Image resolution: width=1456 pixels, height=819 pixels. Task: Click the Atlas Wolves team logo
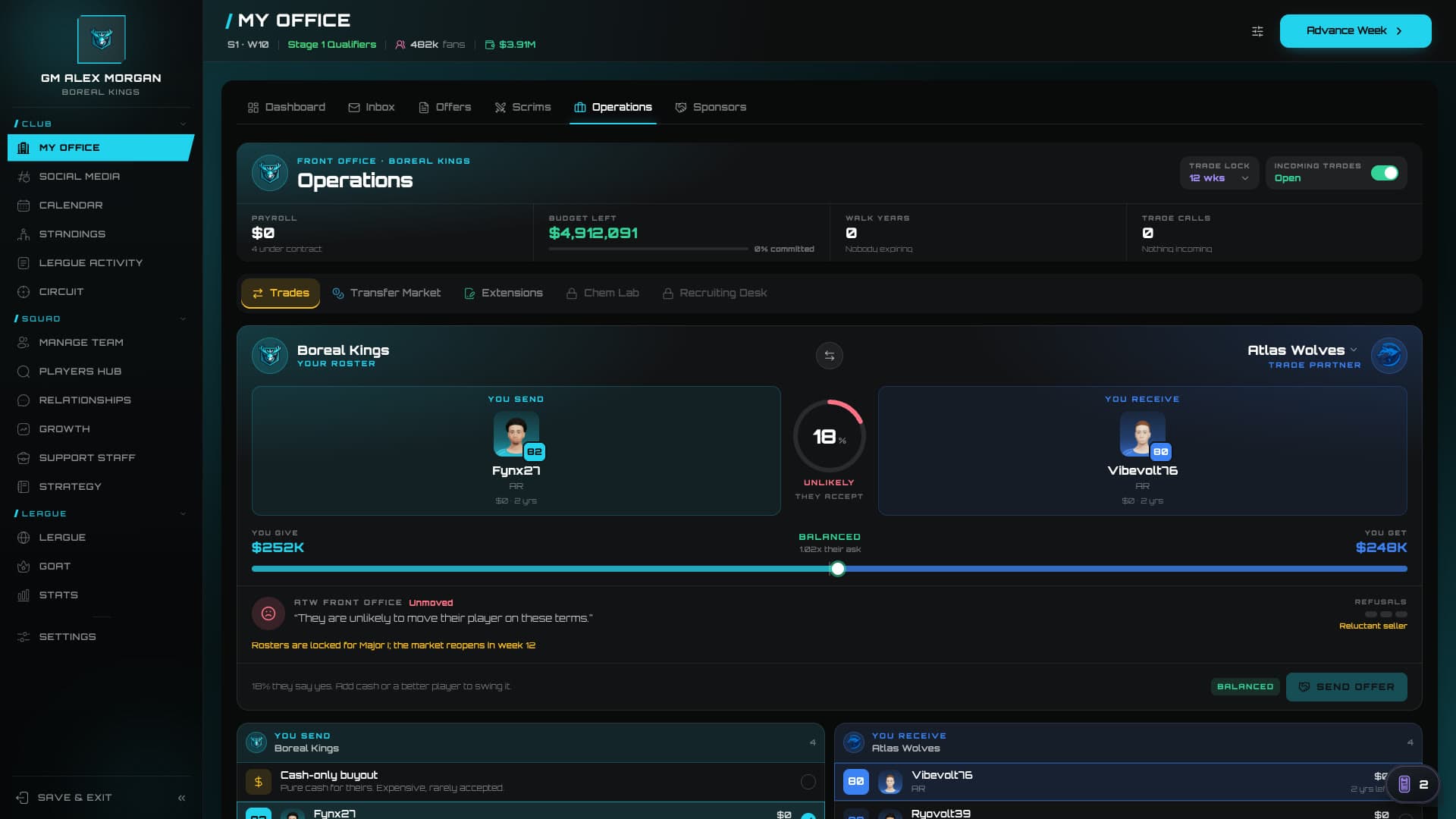point(1389,356)
